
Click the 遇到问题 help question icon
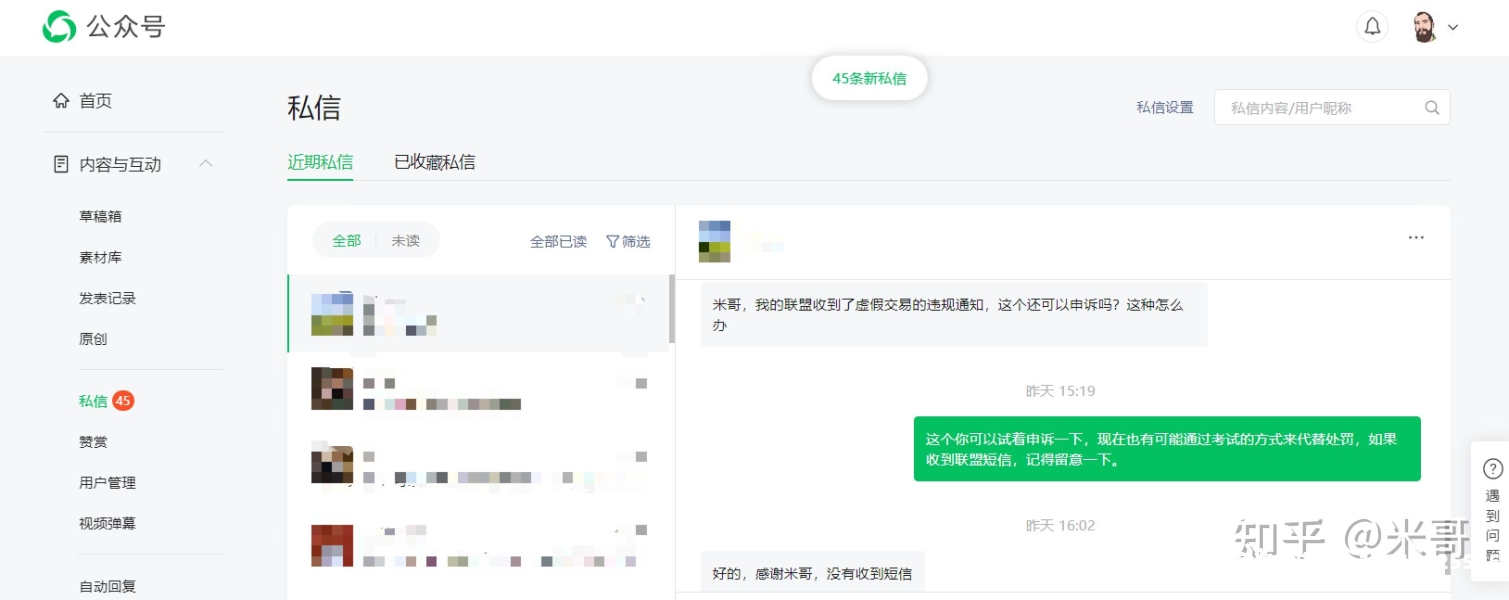point(1492,469)
